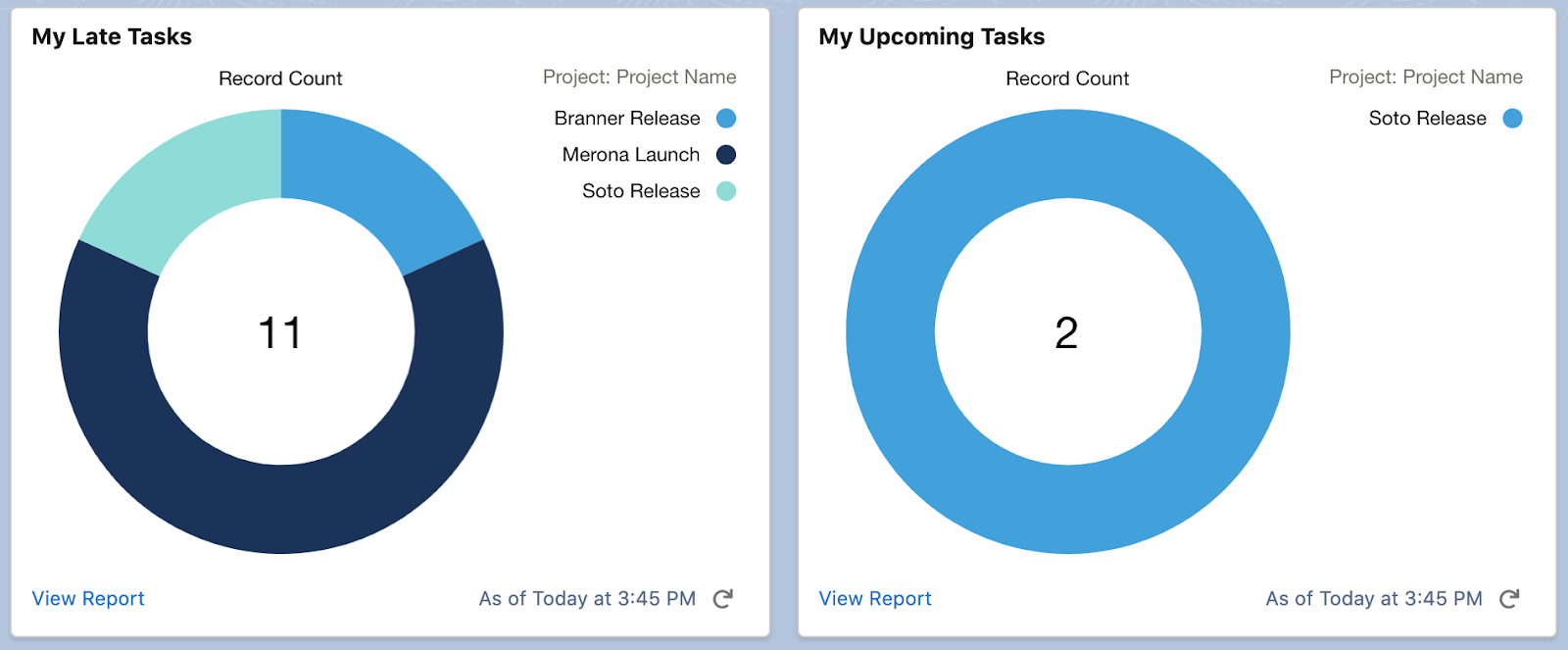The image size is (1568, 650).
Task: Click the record count total 11
Action: click(280, 333)
